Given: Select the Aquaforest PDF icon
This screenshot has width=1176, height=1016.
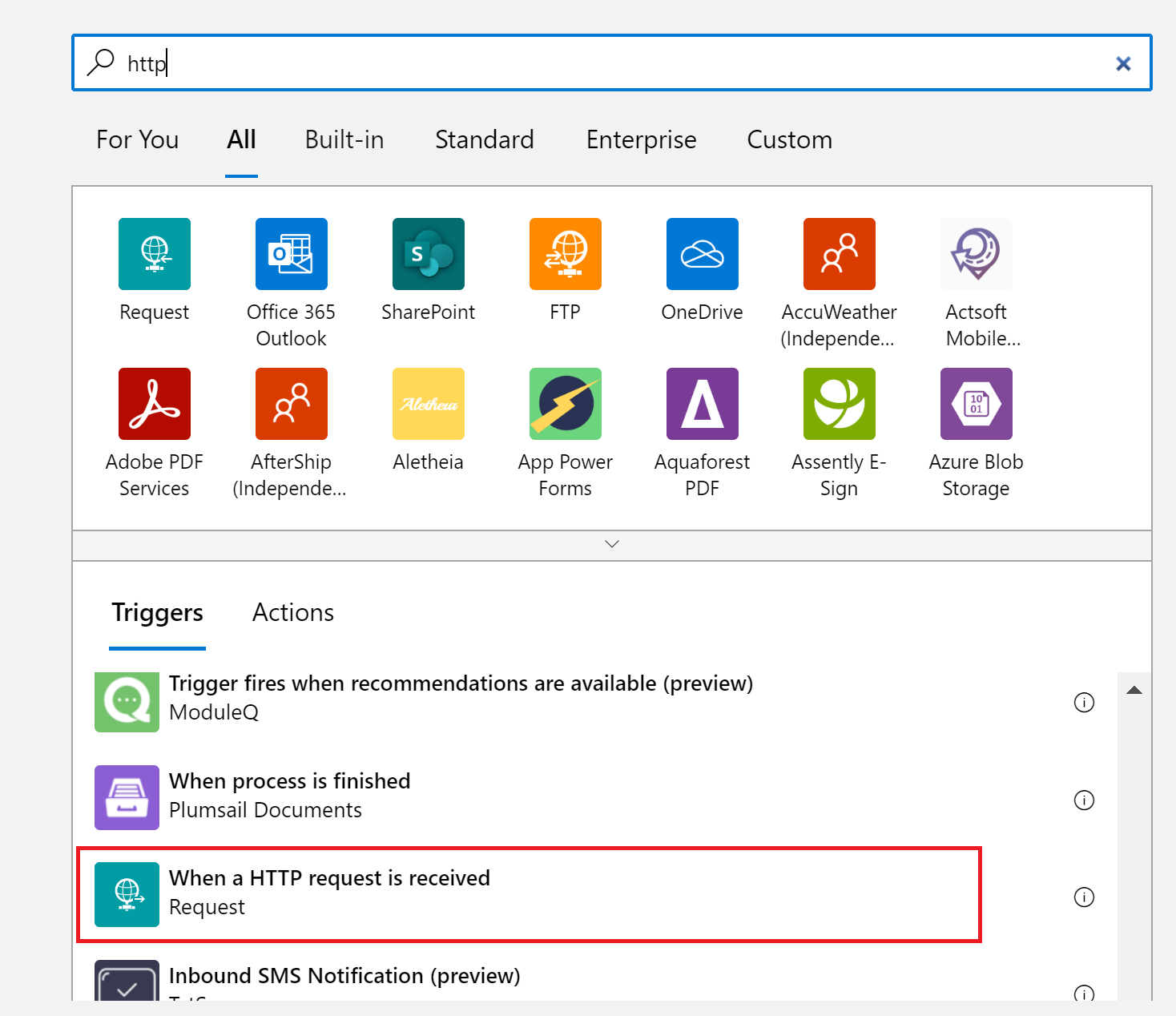Looking at the screenshot, I should click(x=702, y=403).
